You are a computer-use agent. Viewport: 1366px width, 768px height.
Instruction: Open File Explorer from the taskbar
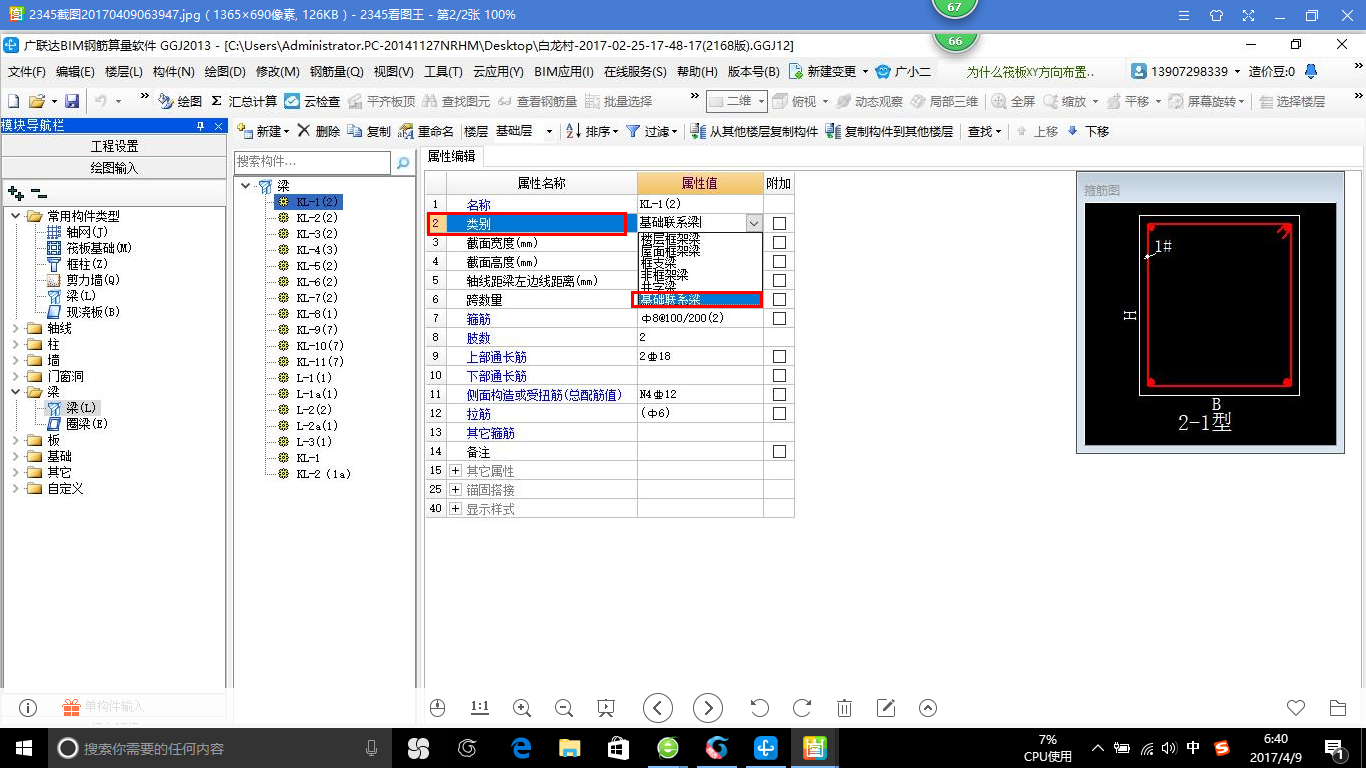(569, 747)
